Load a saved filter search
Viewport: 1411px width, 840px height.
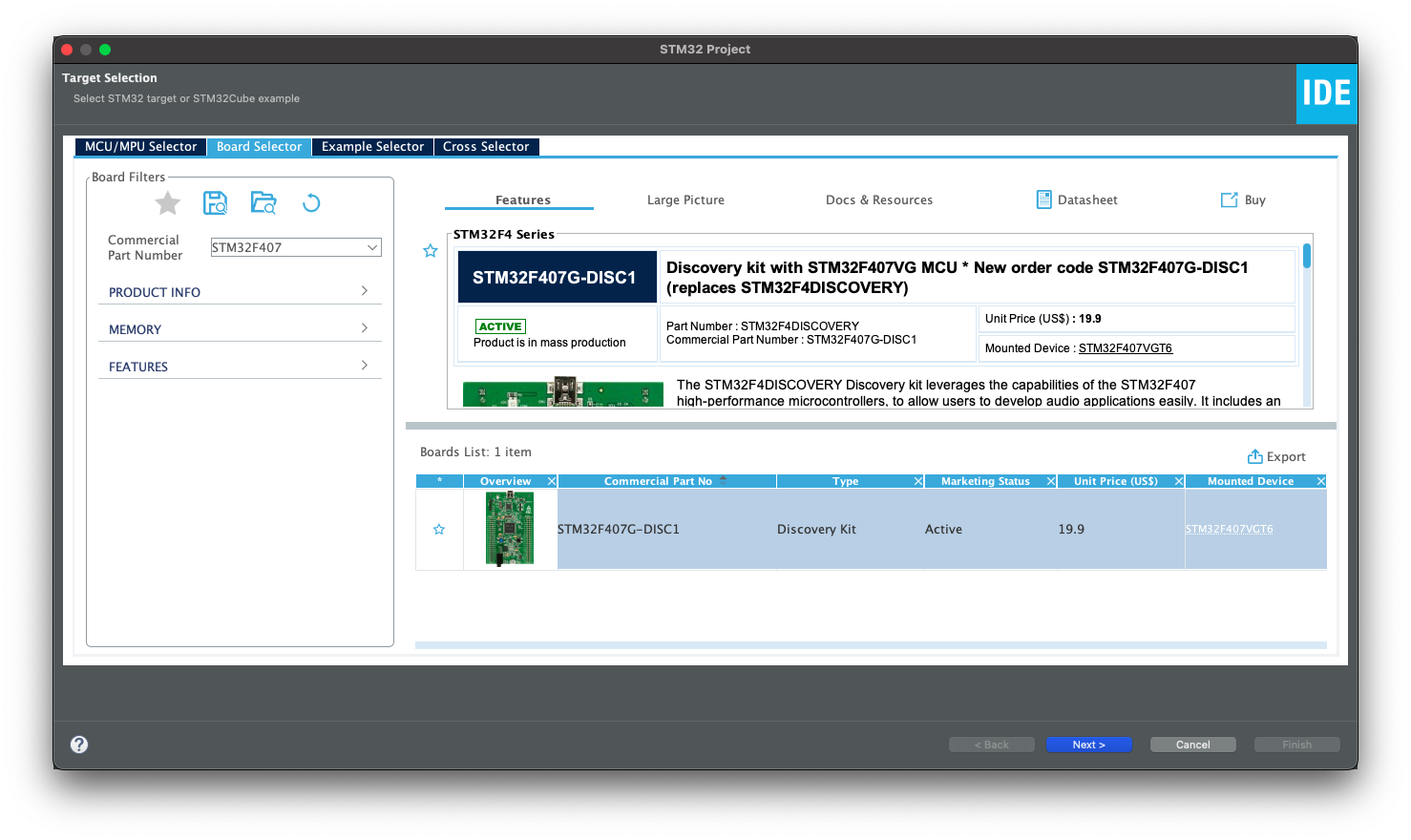click(x=263, y=202)
